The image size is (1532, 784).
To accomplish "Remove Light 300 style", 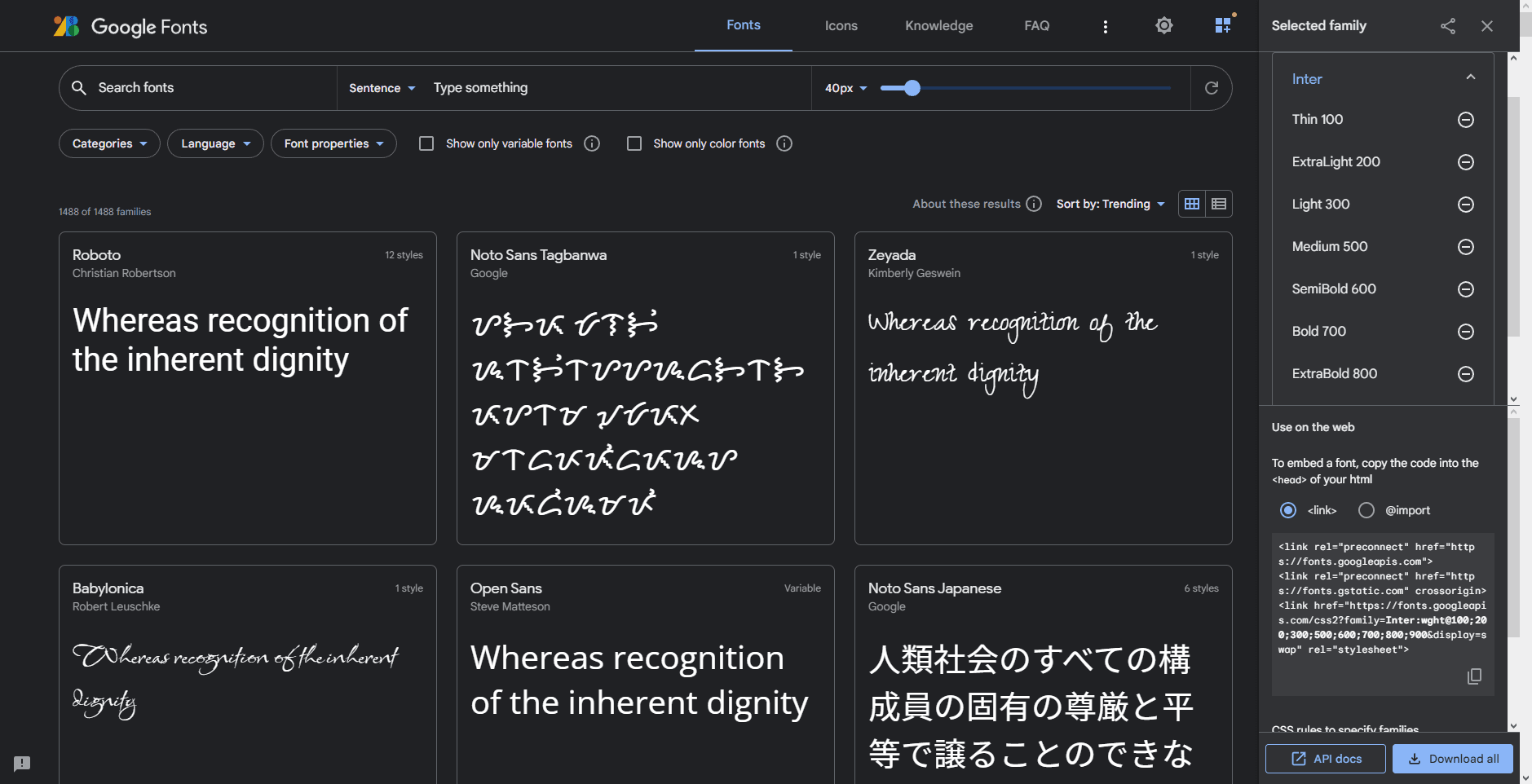I will pyautogui.click(x=1465, y=205).
